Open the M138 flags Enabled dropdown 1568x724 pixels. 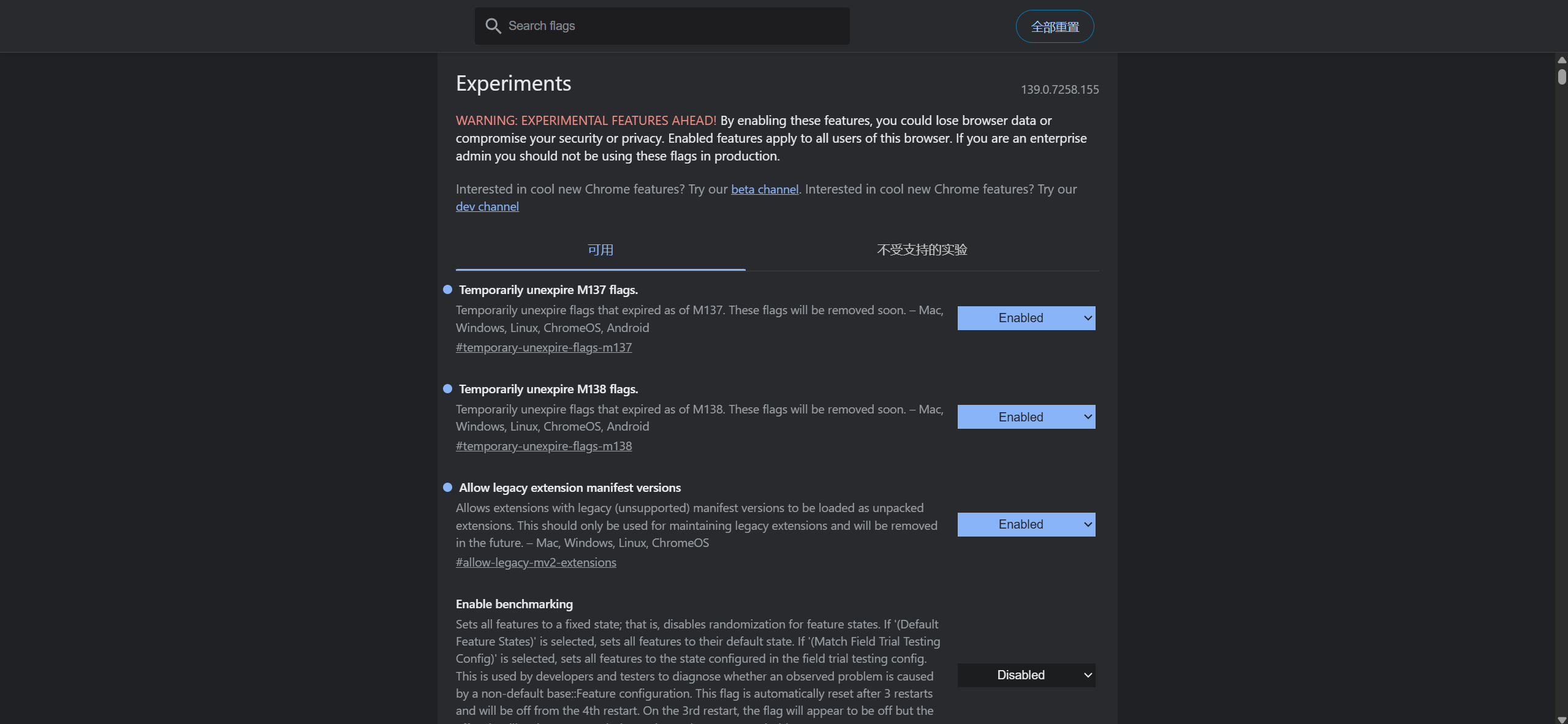click(x=1026, y=417)
